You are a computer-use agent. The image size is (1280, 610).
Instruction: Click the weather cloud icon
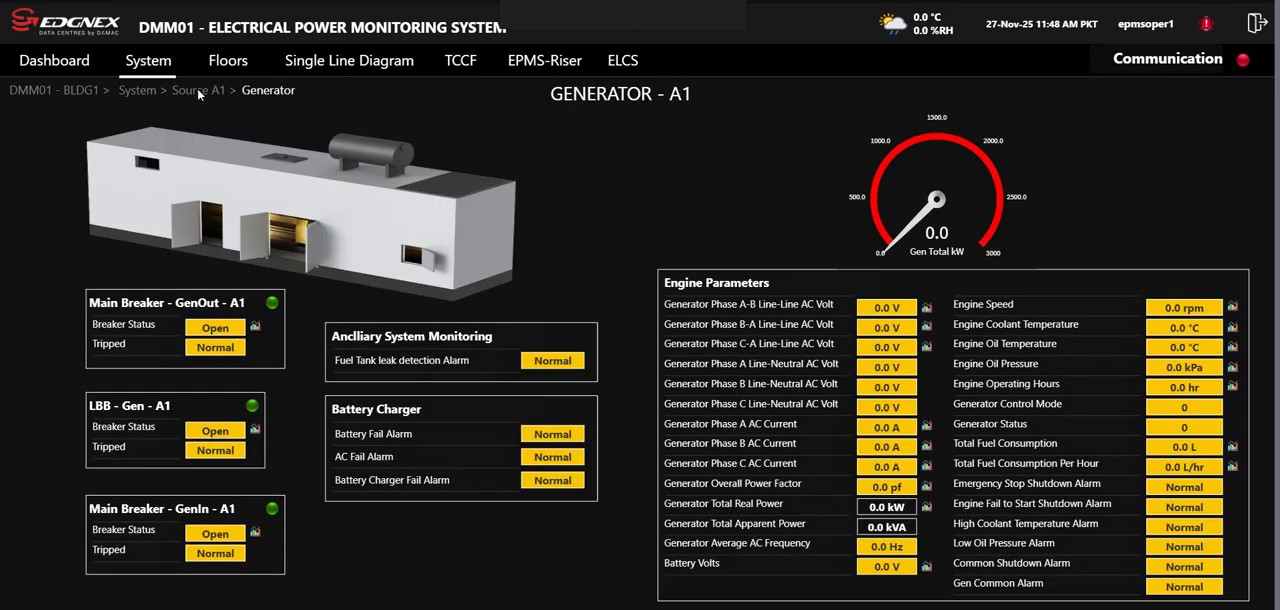(x=893, y=24)
